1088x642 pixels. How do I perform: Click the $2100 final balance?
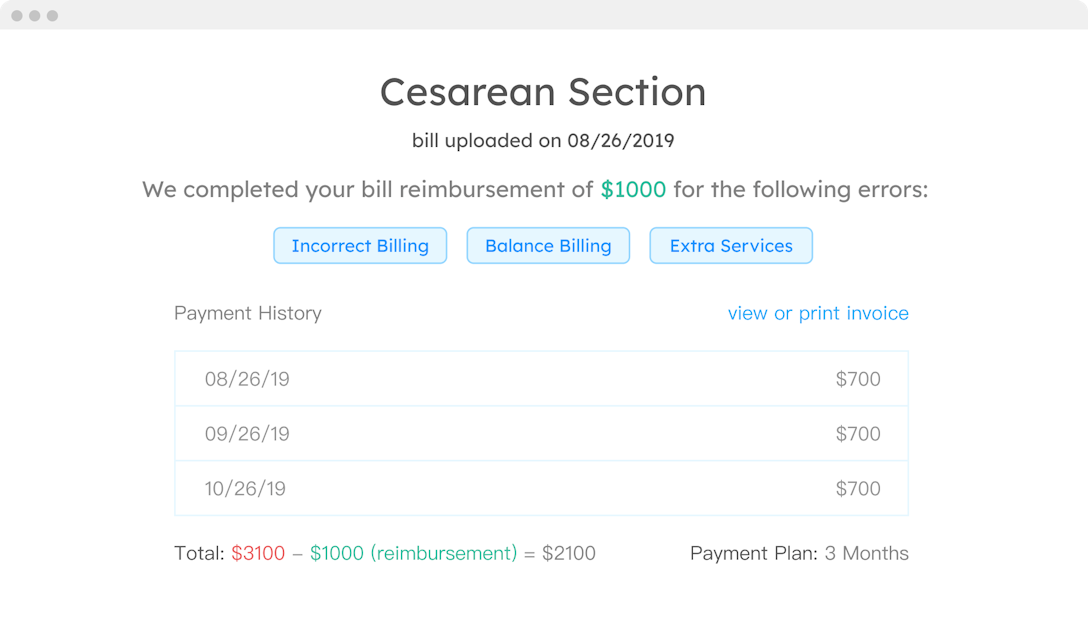click(569, 553)
